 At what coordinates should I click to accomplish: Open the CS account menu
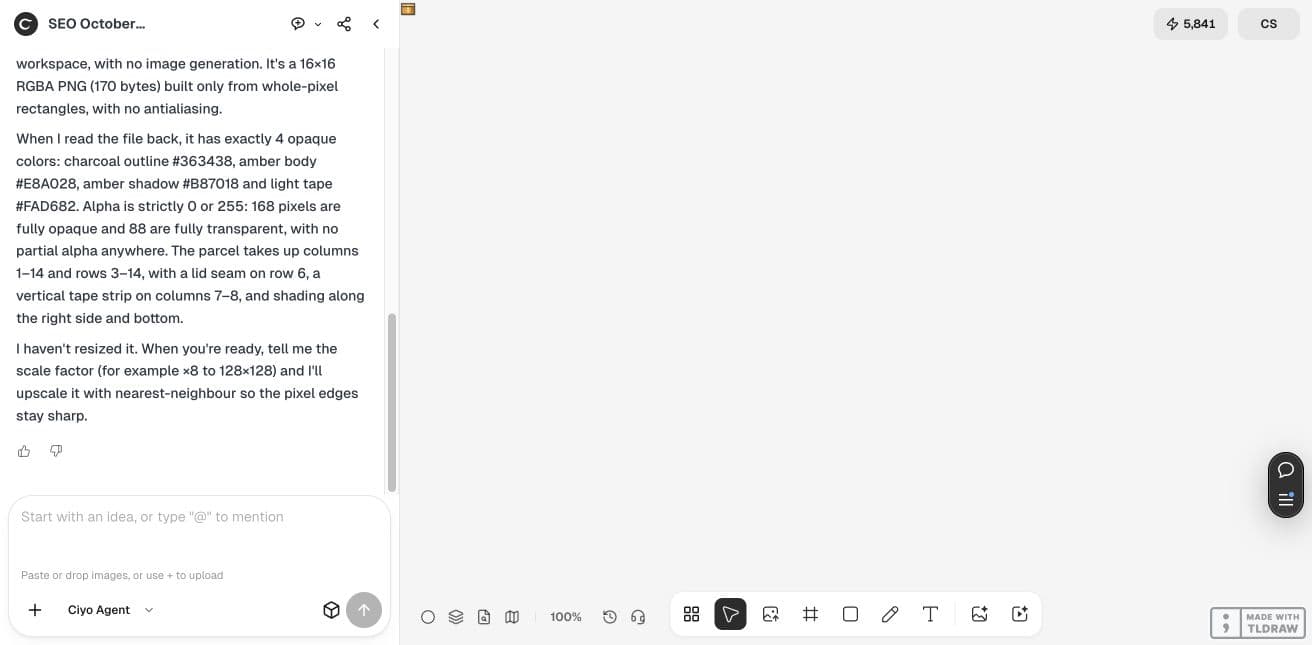coord(1269,24)
